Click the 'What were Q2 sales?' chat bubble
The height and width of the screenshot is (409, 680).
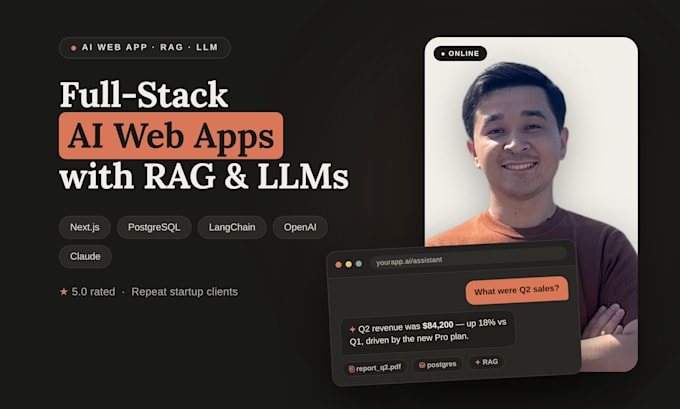(x=517, y=290)
